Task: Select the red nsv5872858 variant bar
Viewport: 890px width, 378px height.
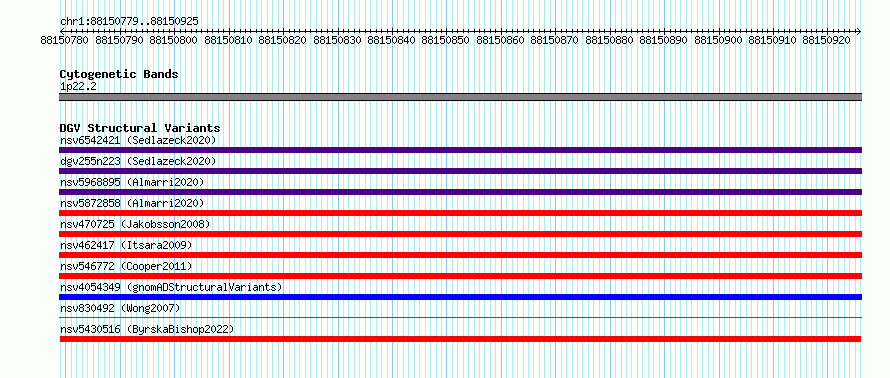Action: pos(460,213)
